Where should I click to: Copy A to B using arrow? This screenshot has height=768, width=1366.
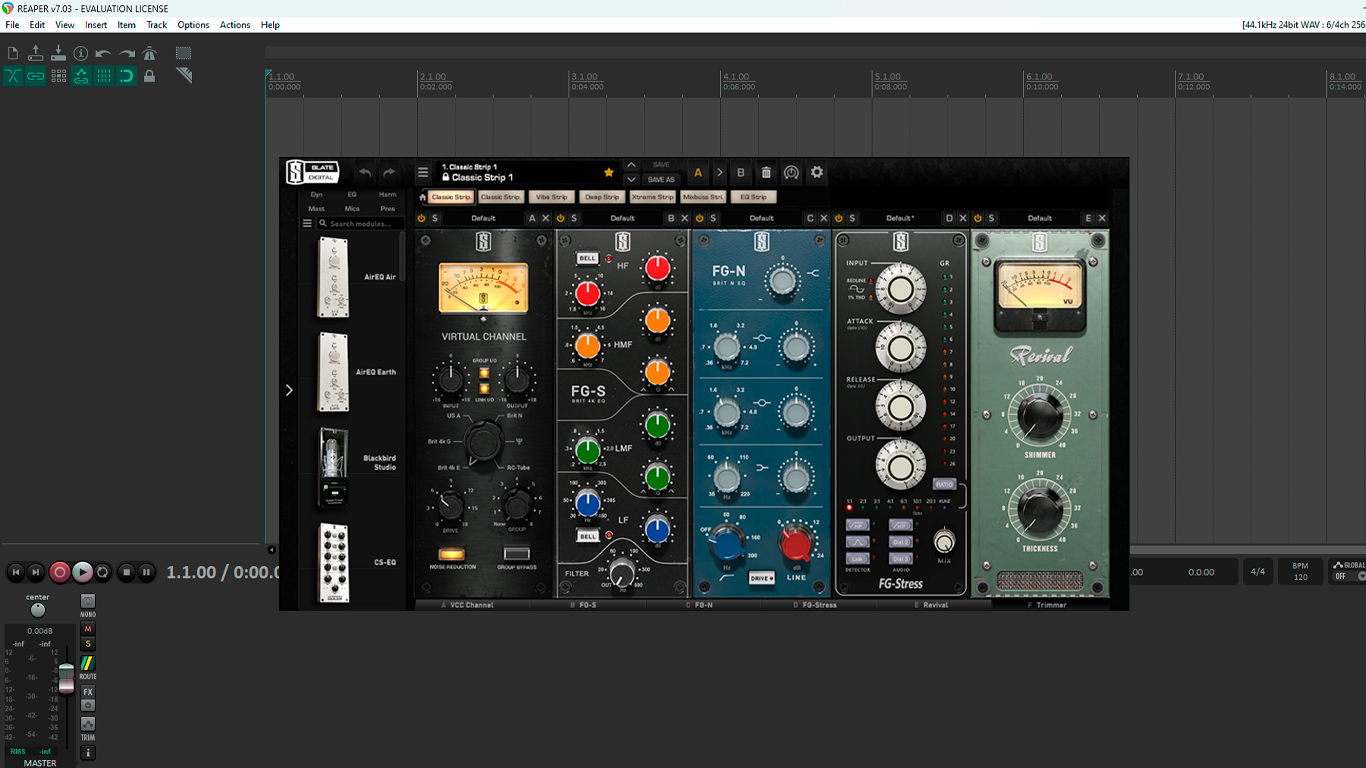tap(719, 173)
